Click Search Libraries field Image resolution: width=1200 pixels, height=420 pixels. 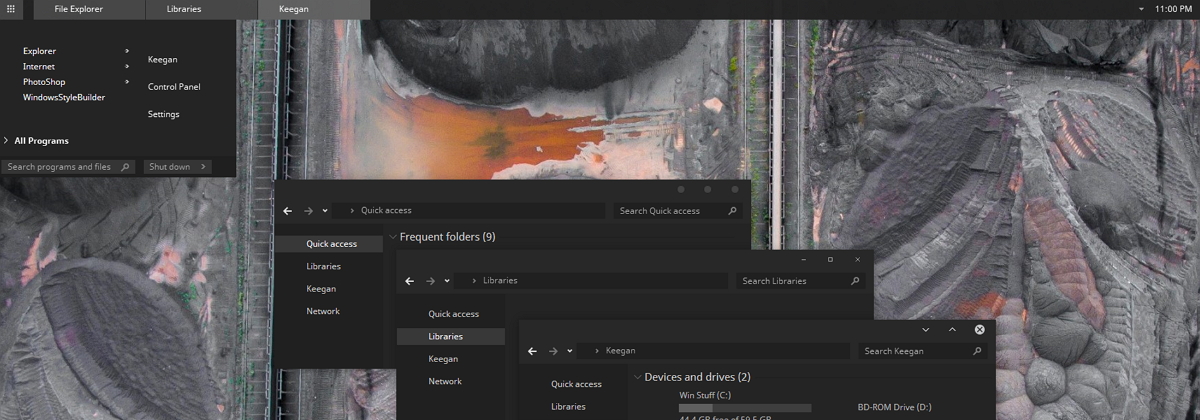point(800,281)
